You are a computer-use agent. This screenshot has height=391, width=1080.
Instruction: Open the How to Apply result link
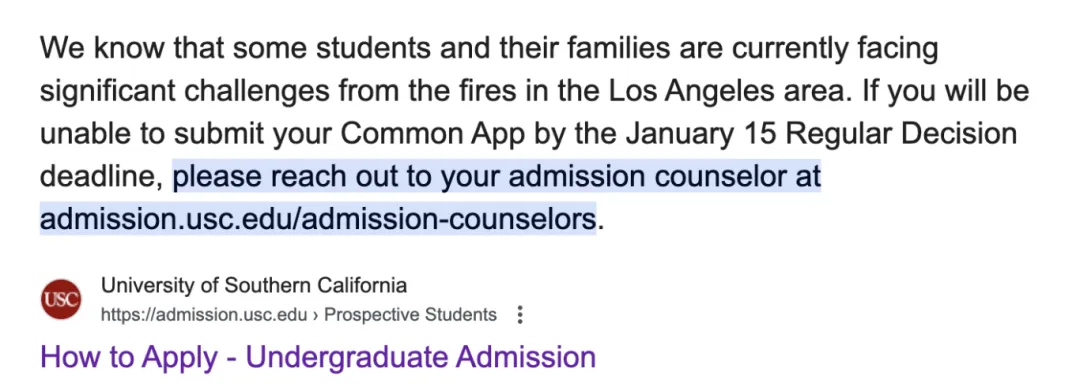pyautogui.click(x=318, y=358)
